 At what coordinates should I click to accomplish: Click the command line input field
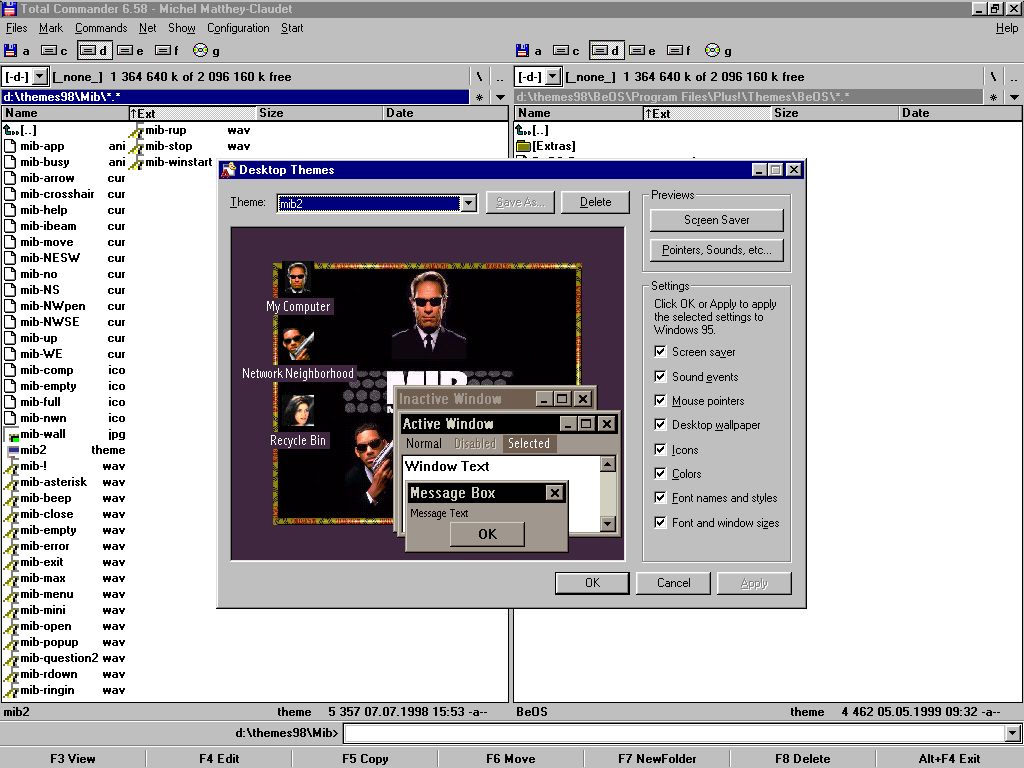[672, 734]
